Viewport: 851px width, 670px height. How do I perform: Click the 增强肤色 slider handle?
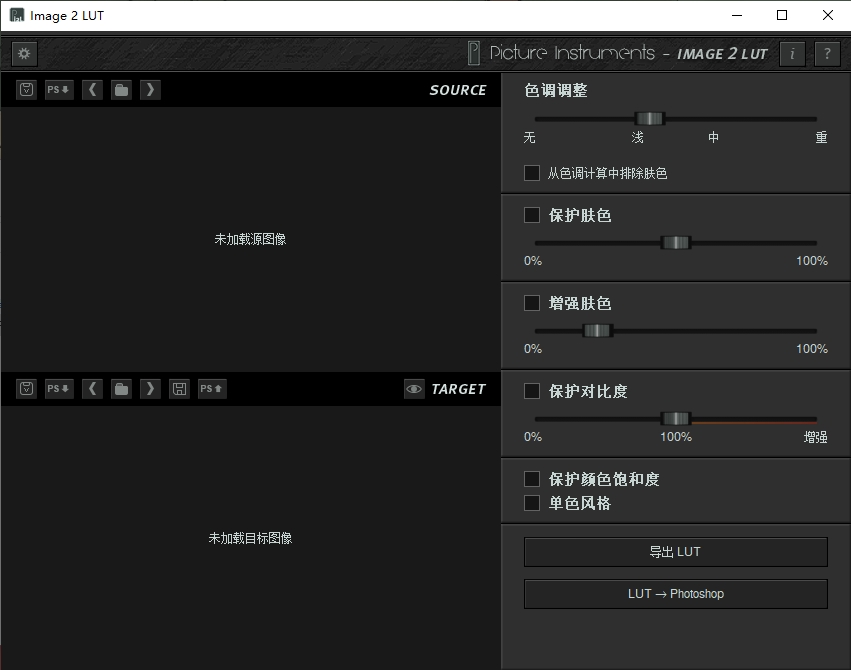tap(597, 330)
